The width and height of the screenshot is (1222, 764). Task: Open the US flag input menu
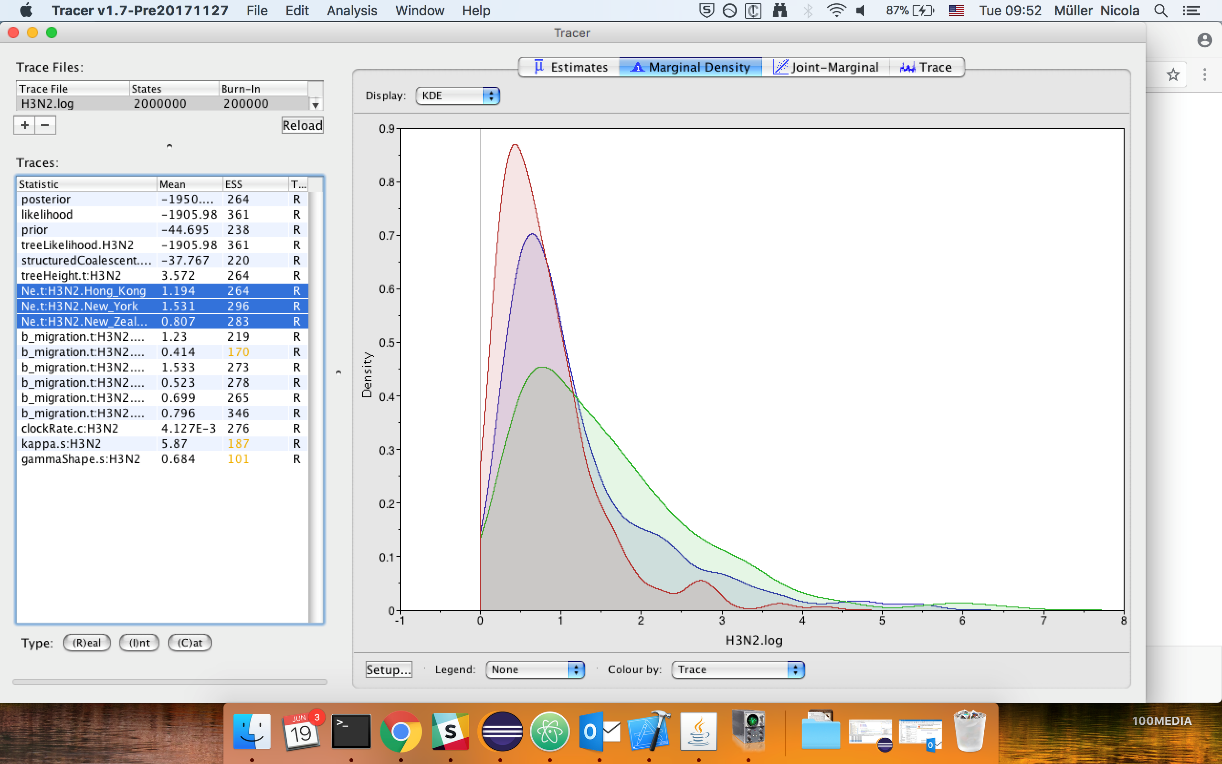[956, 10]
